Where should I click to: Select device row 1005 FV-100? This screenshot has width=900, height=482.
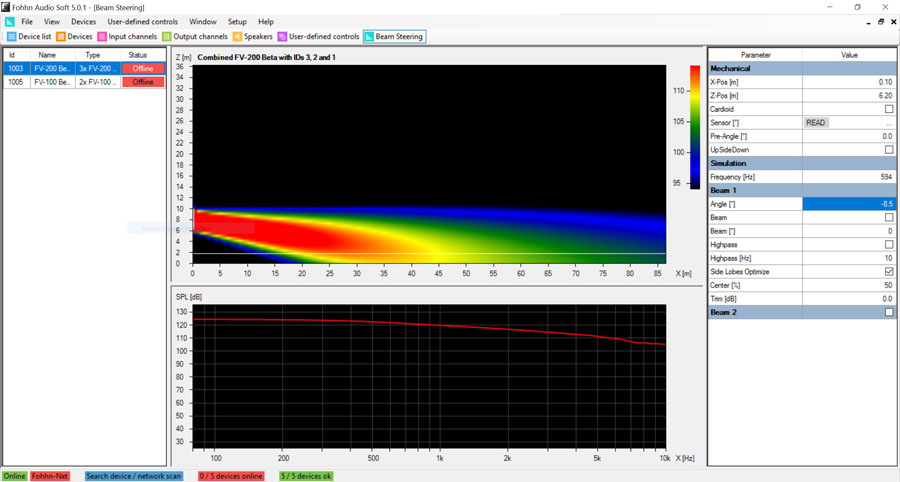84,82
